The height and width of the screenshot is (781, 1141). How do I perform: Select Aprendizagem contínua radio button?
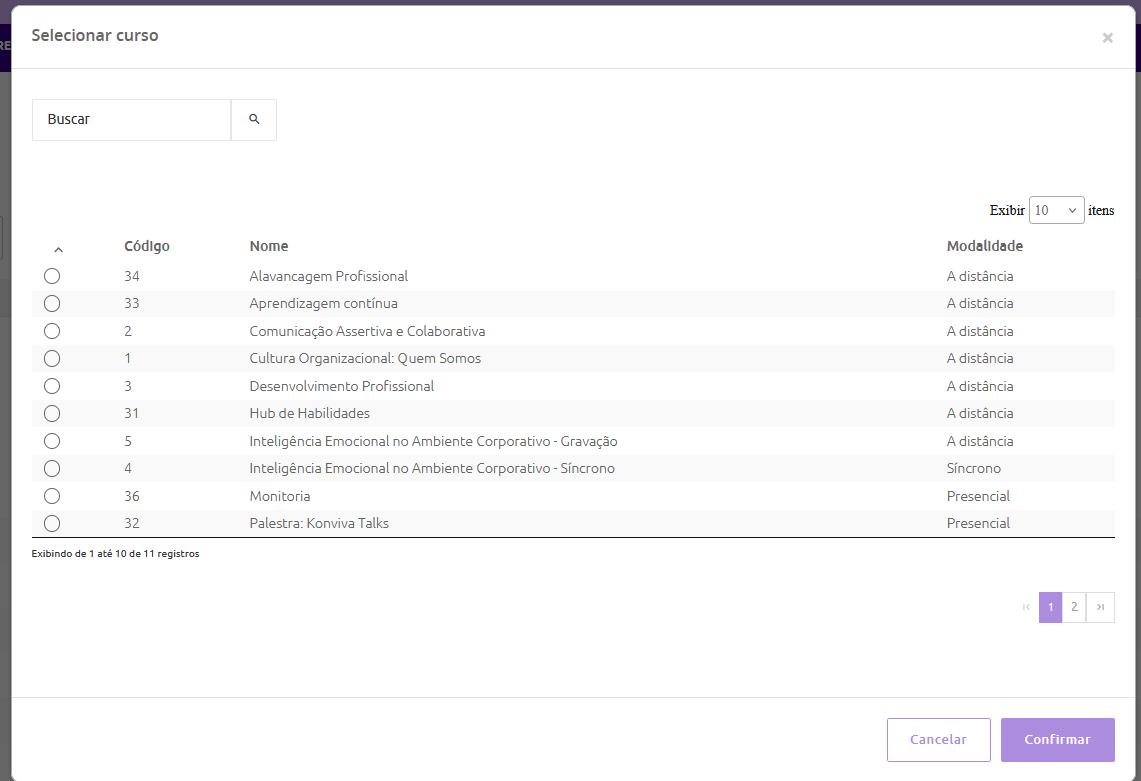[52, 303]
